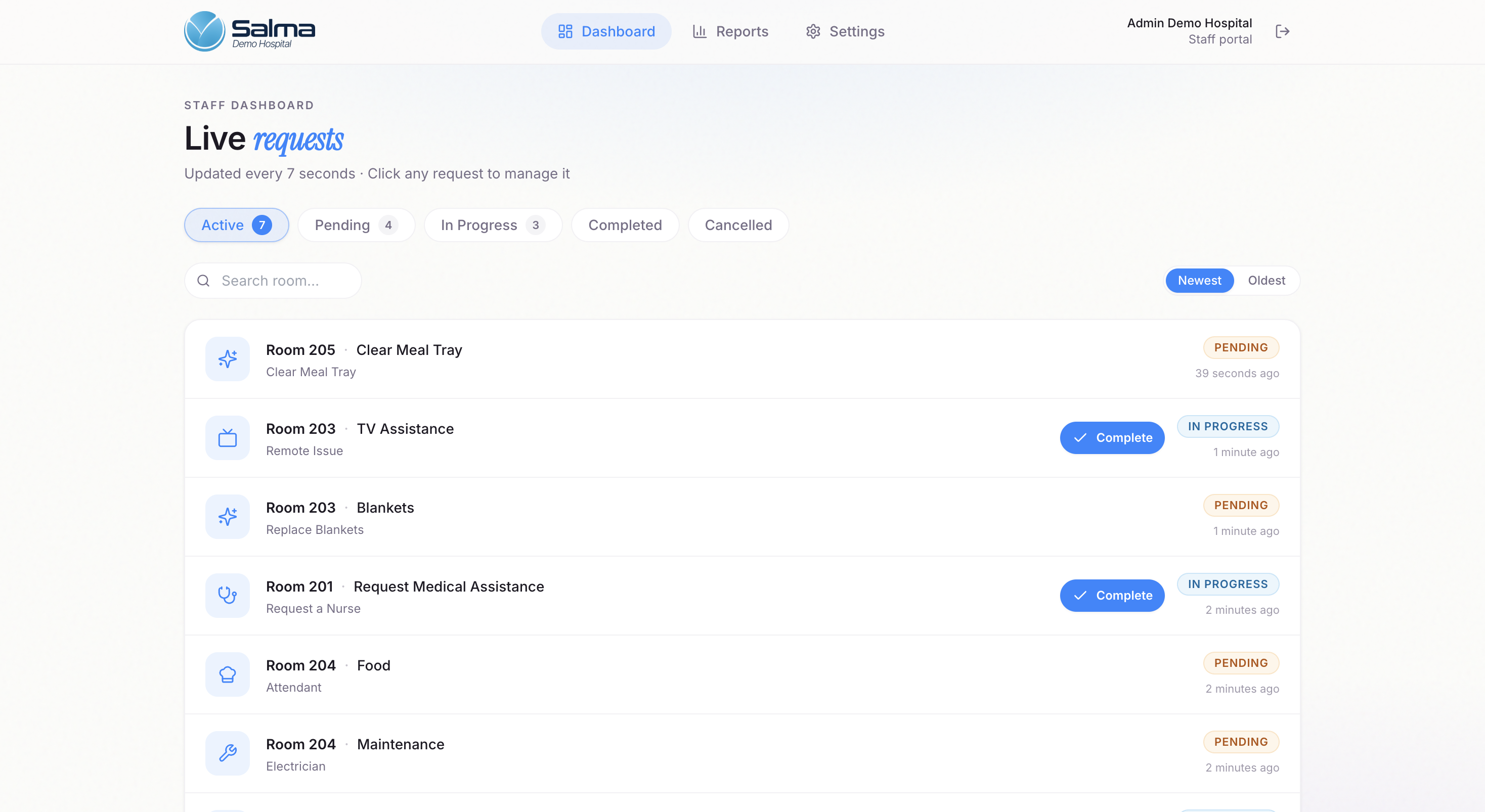The height and width of the screenshot is (812, 1485).
Task: Click the Room 203 Blankets sparkle icon
Action: 227,517
